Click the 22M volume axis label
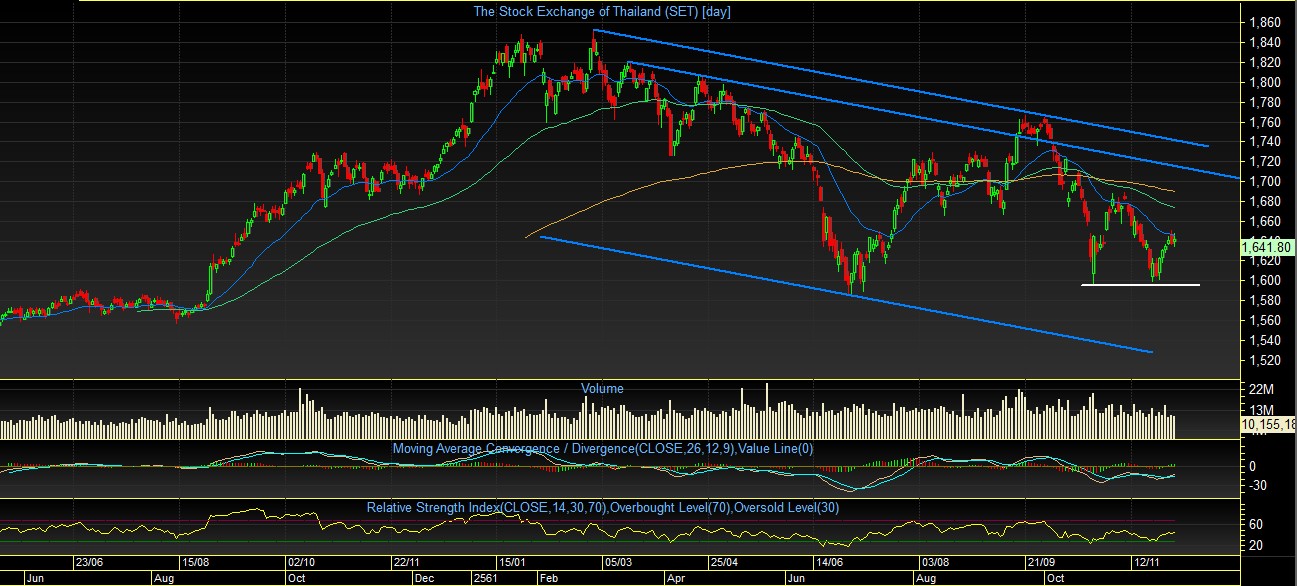Viewport: 1297px width, 586px height. click(1260, 389)
